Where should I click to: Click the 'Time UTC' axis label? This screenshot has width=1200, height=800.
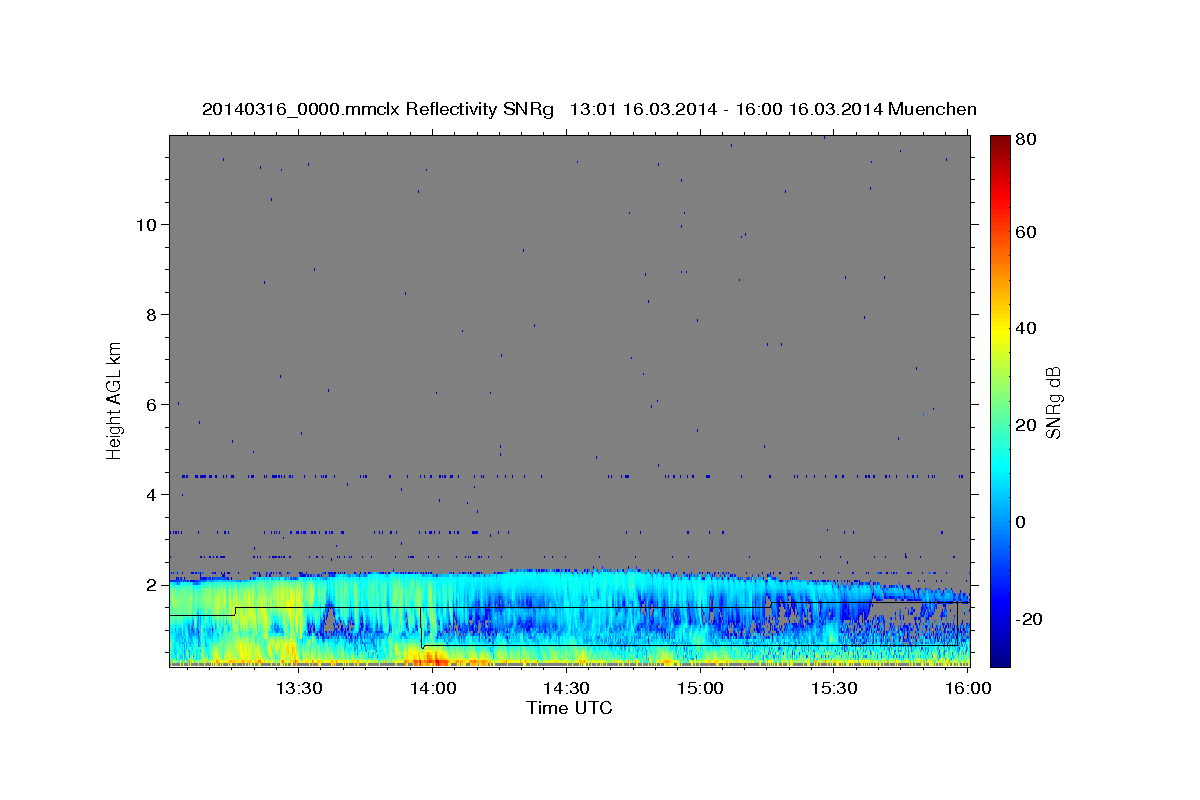pos(569,708)
